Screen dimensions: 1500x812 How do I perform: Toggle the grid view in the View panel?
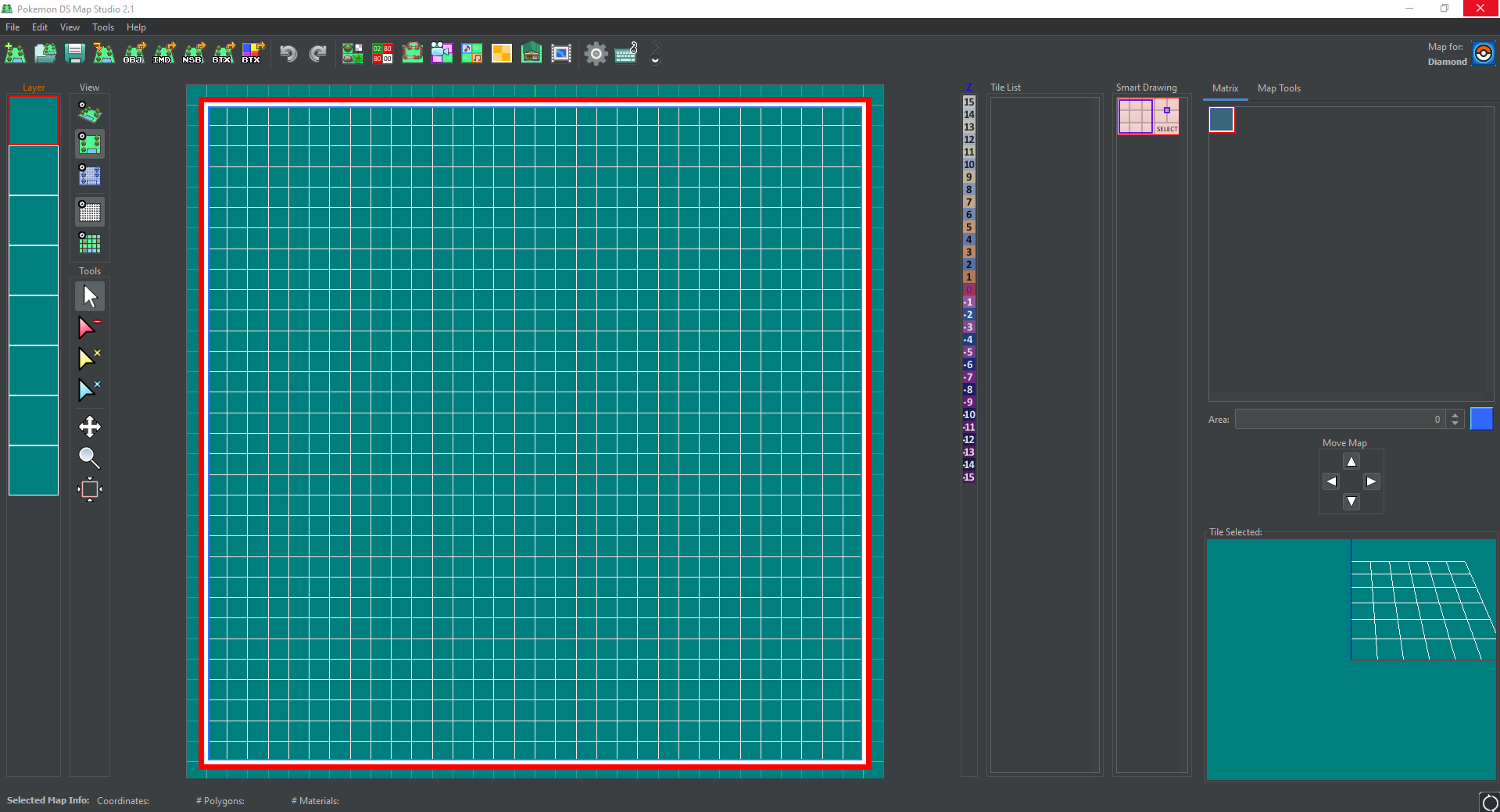pos(89,211)
